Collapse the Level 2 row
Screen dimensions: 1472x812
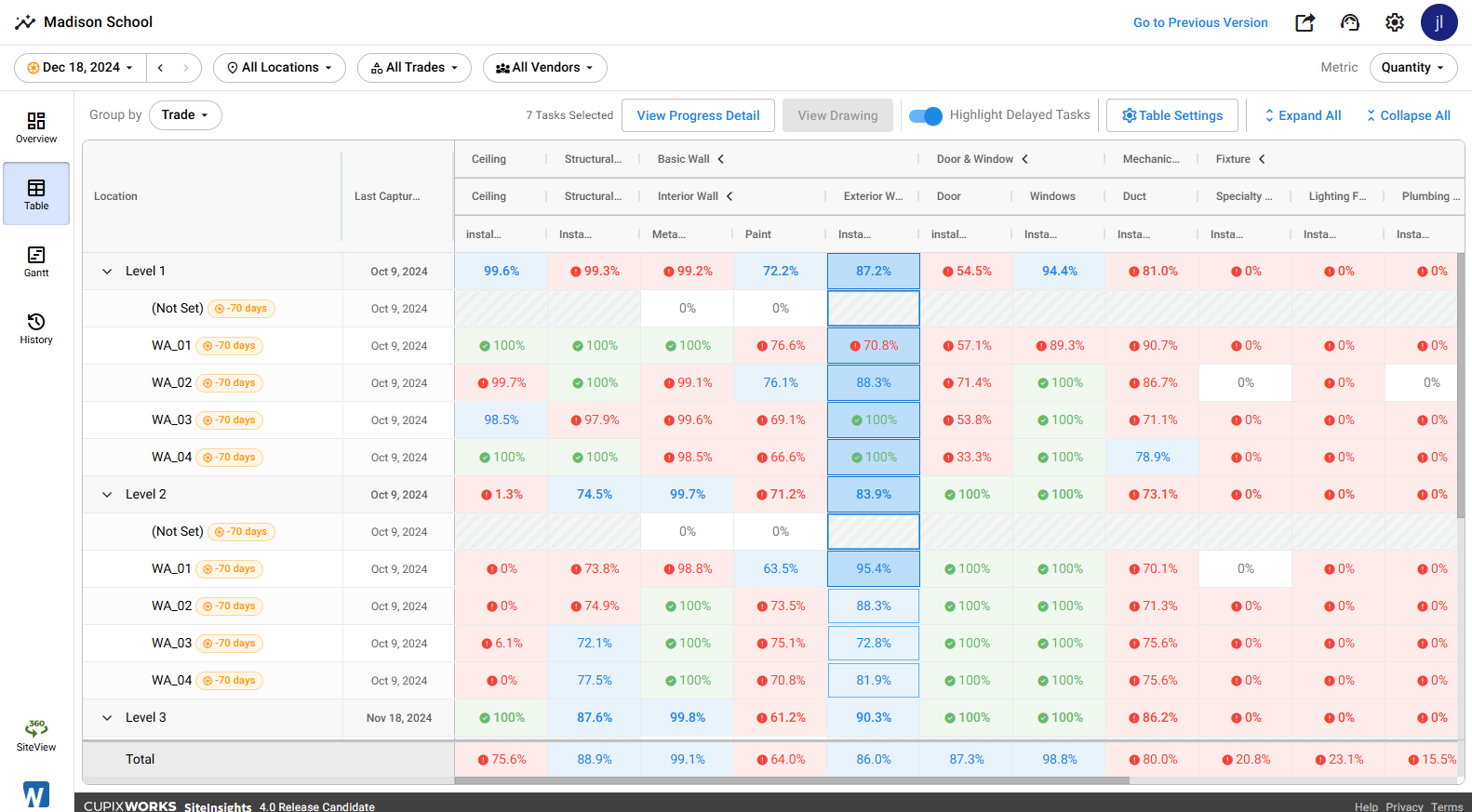[107, 495]
